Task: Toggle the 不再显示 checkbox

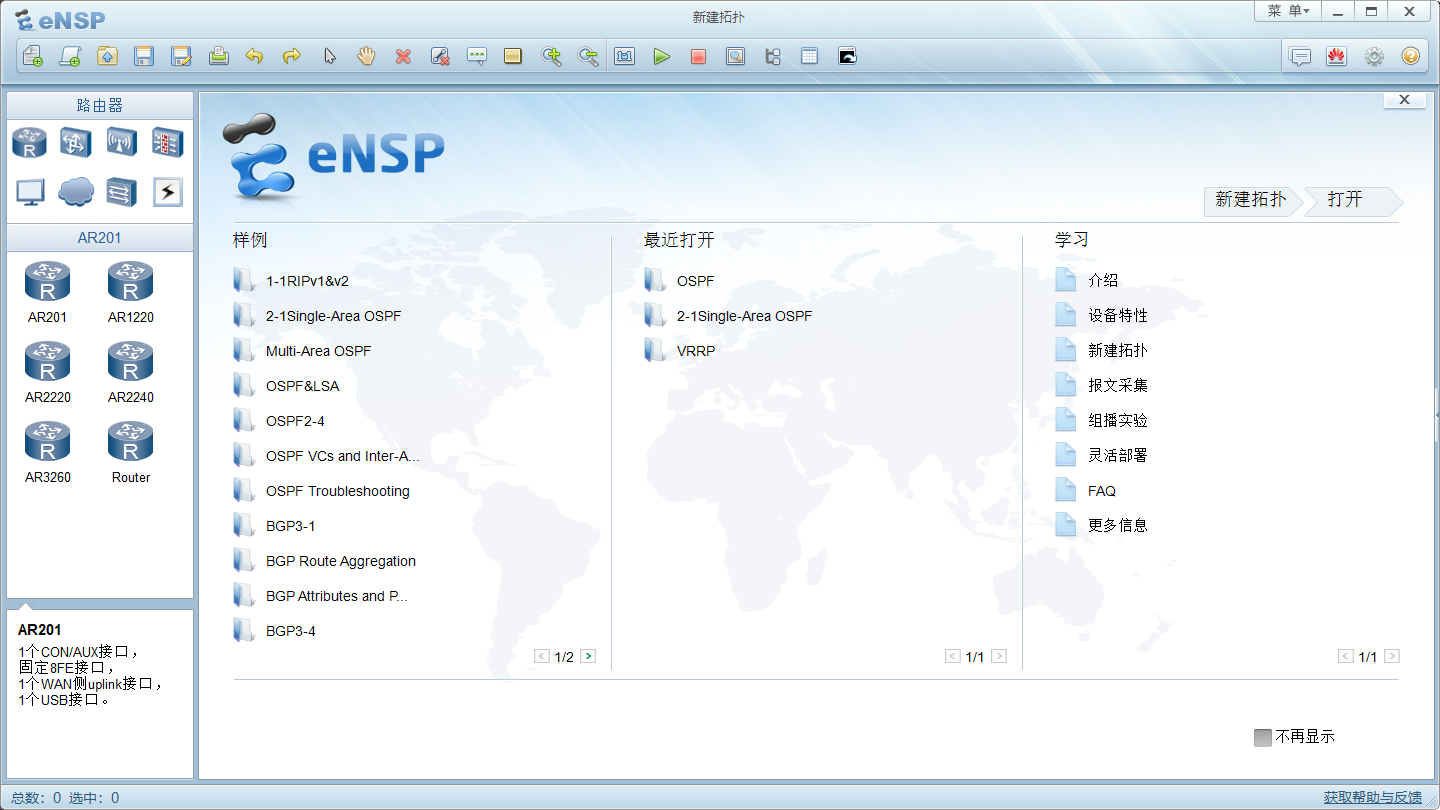Action: click(x=1263, y=737)
